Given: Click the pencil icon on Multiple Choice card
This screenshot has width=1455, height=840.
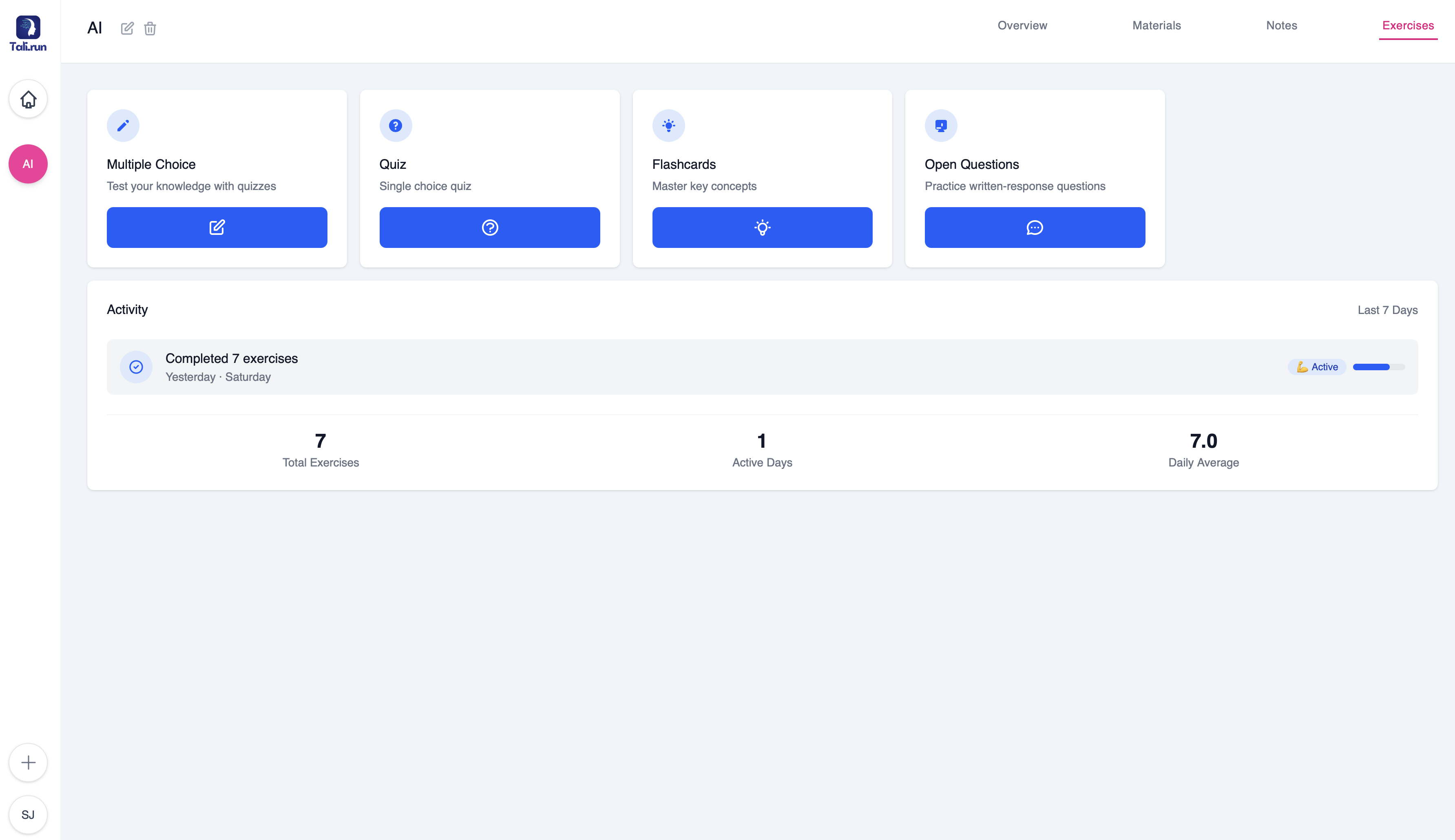Looking at the screenshot, I should click(123, 125).
